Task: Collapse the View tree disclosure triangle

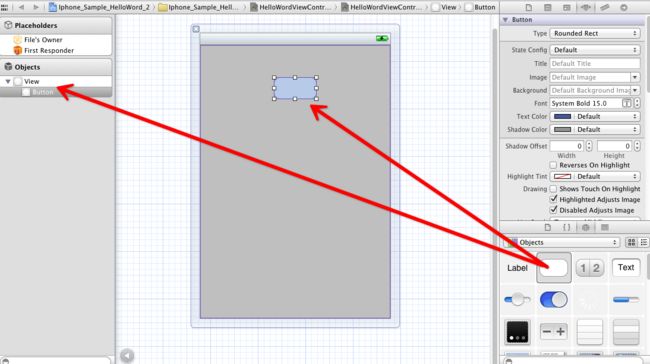Action: [x=7, y=81]
